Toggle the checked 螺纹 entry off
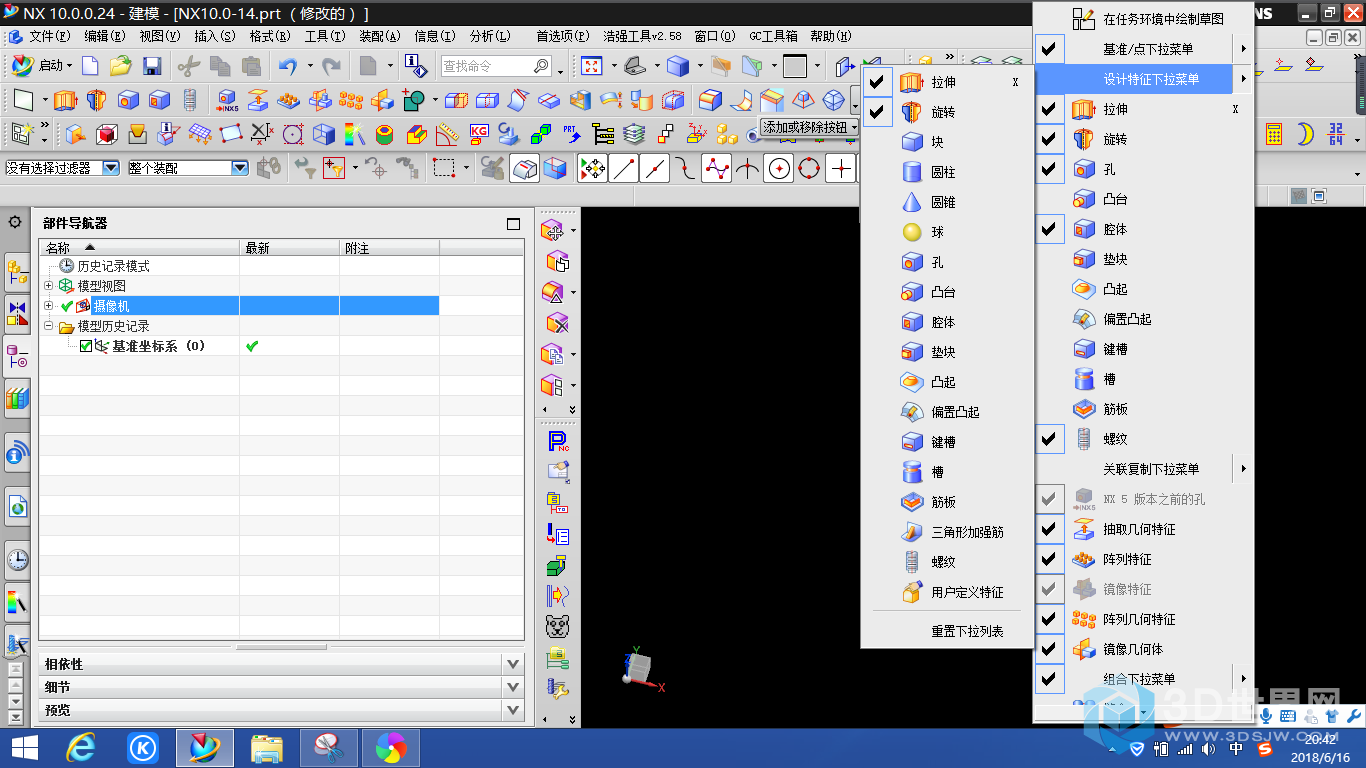The width and height of the screenshot is (1366, 768). (1048, 439)
